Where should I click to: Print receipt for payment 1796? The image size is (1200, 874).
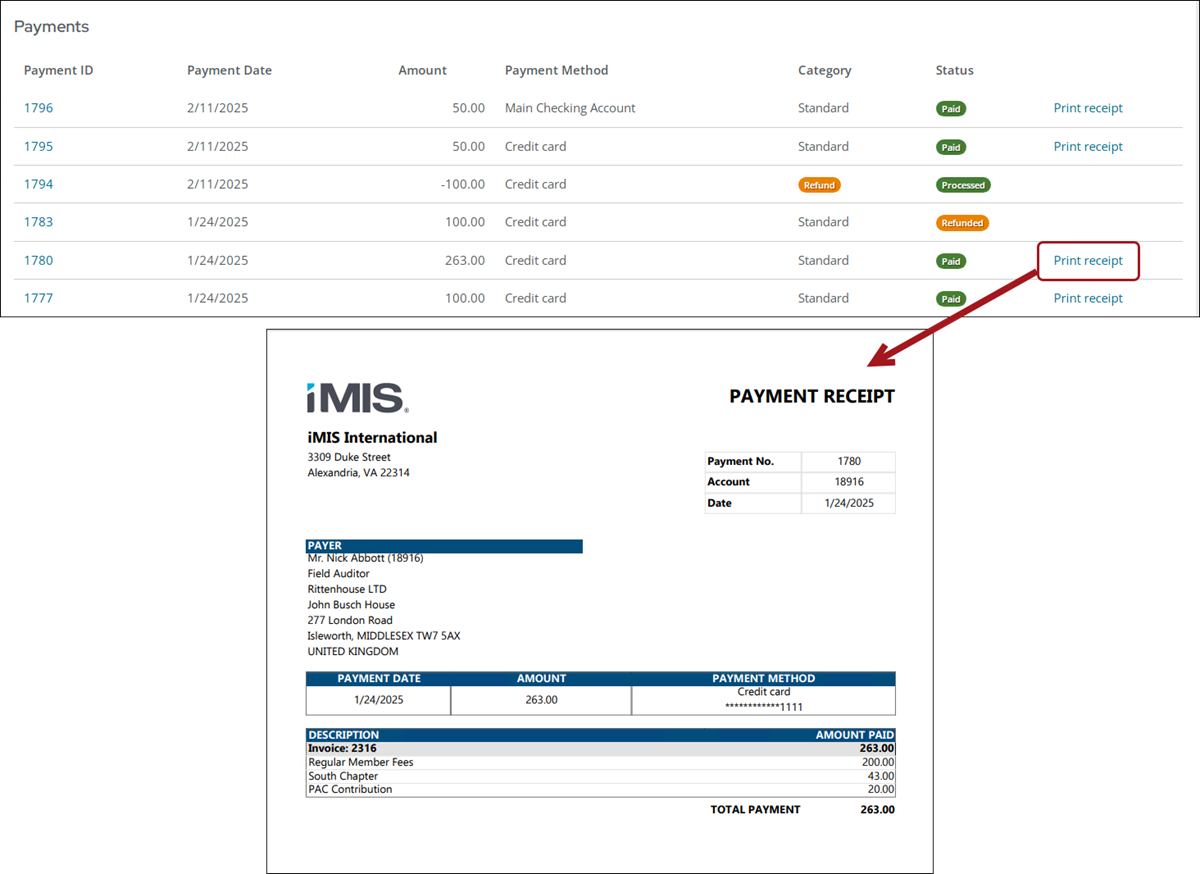pos(1088,107)
